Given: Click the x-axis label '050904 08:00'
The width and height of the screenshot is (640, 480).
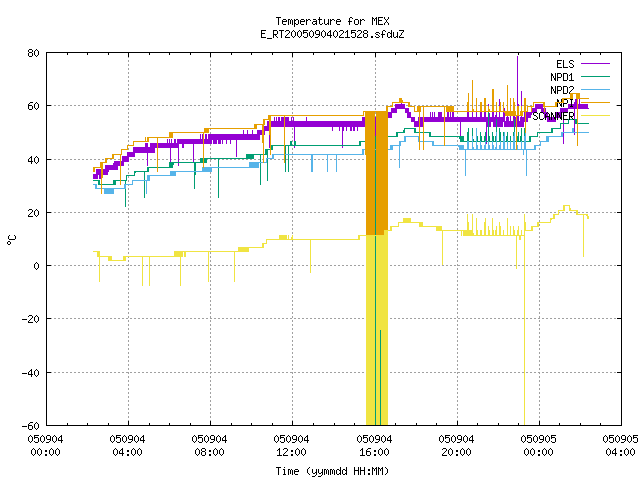Looking at the screenshot, I should [x=209, y=445].
